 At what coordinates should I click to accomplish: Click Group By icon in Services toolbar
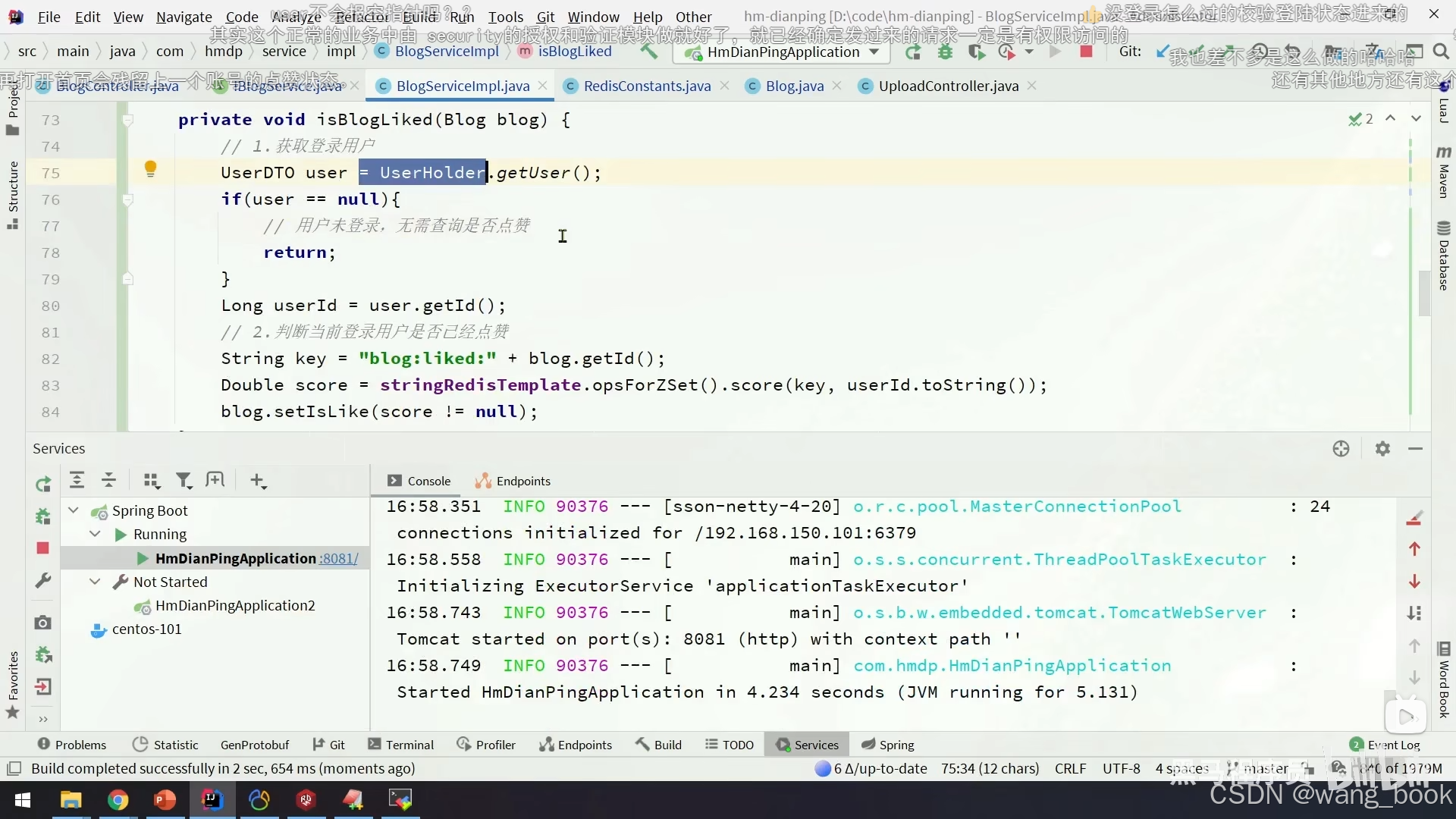click(152, 480)
